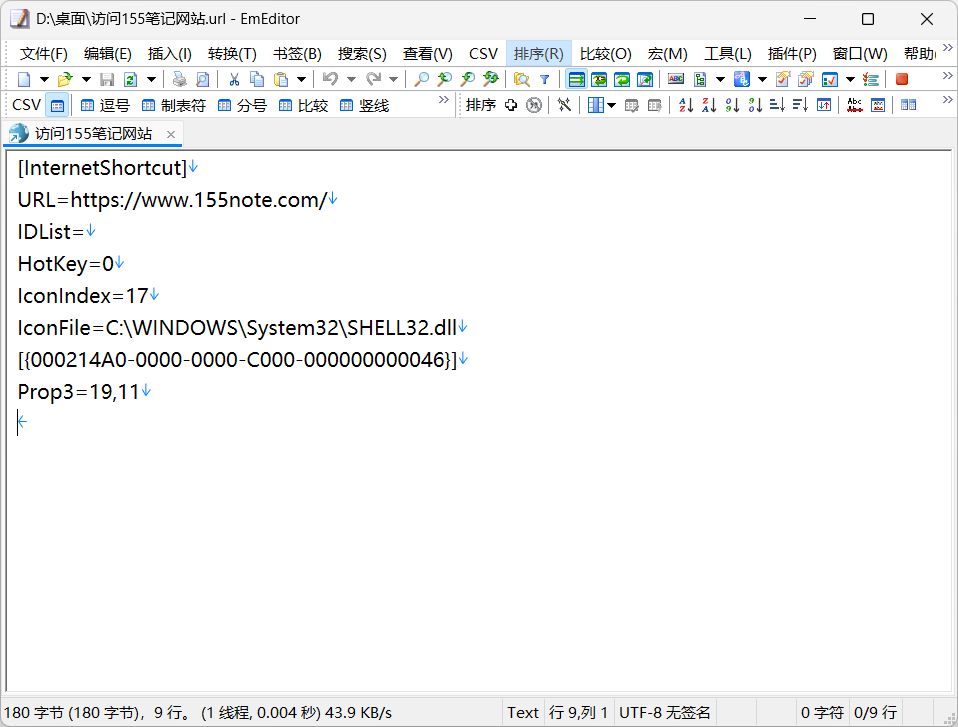Click UTF-8 无签名 encoding in status bar
Viewport: 958px width, 727px height.
[x=664, y=712]
